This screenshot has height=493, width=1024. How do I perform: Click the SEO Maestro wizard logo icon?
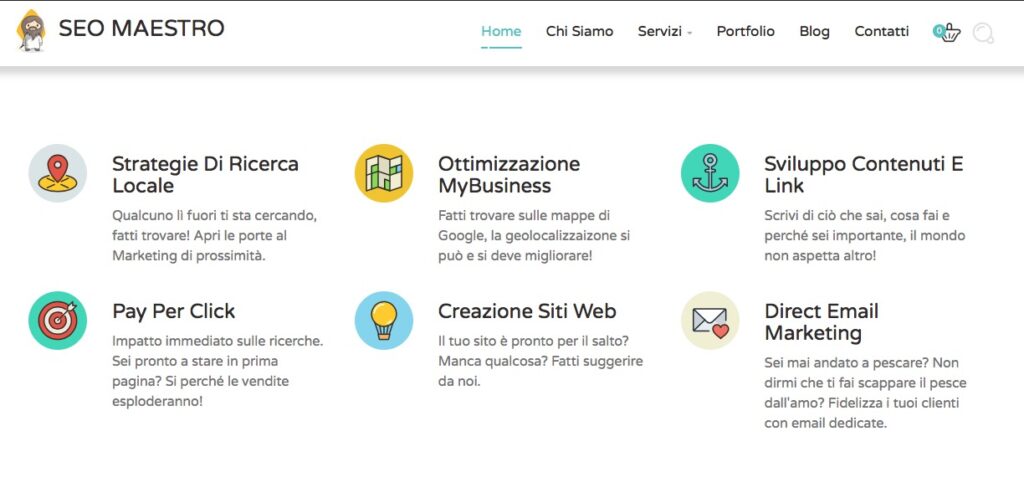[x=32, y=30]
